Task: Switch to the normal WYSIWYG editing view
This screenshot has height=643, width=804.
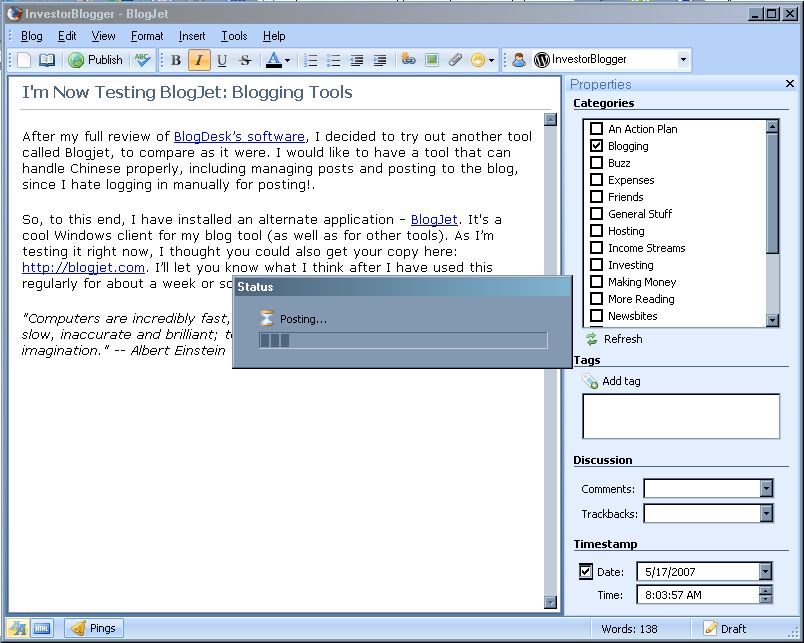Action: pos(17,628)
